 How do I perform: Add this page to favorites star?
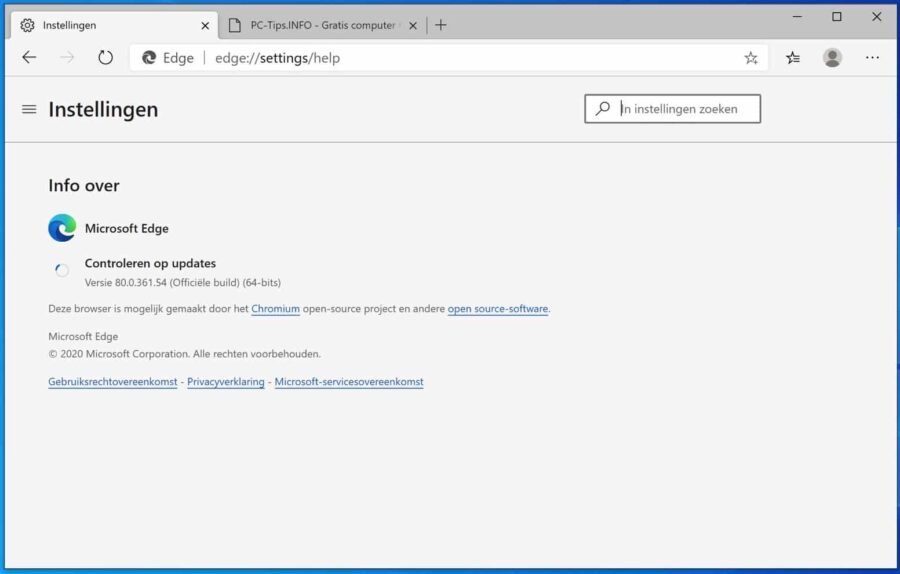pos(751,58)
